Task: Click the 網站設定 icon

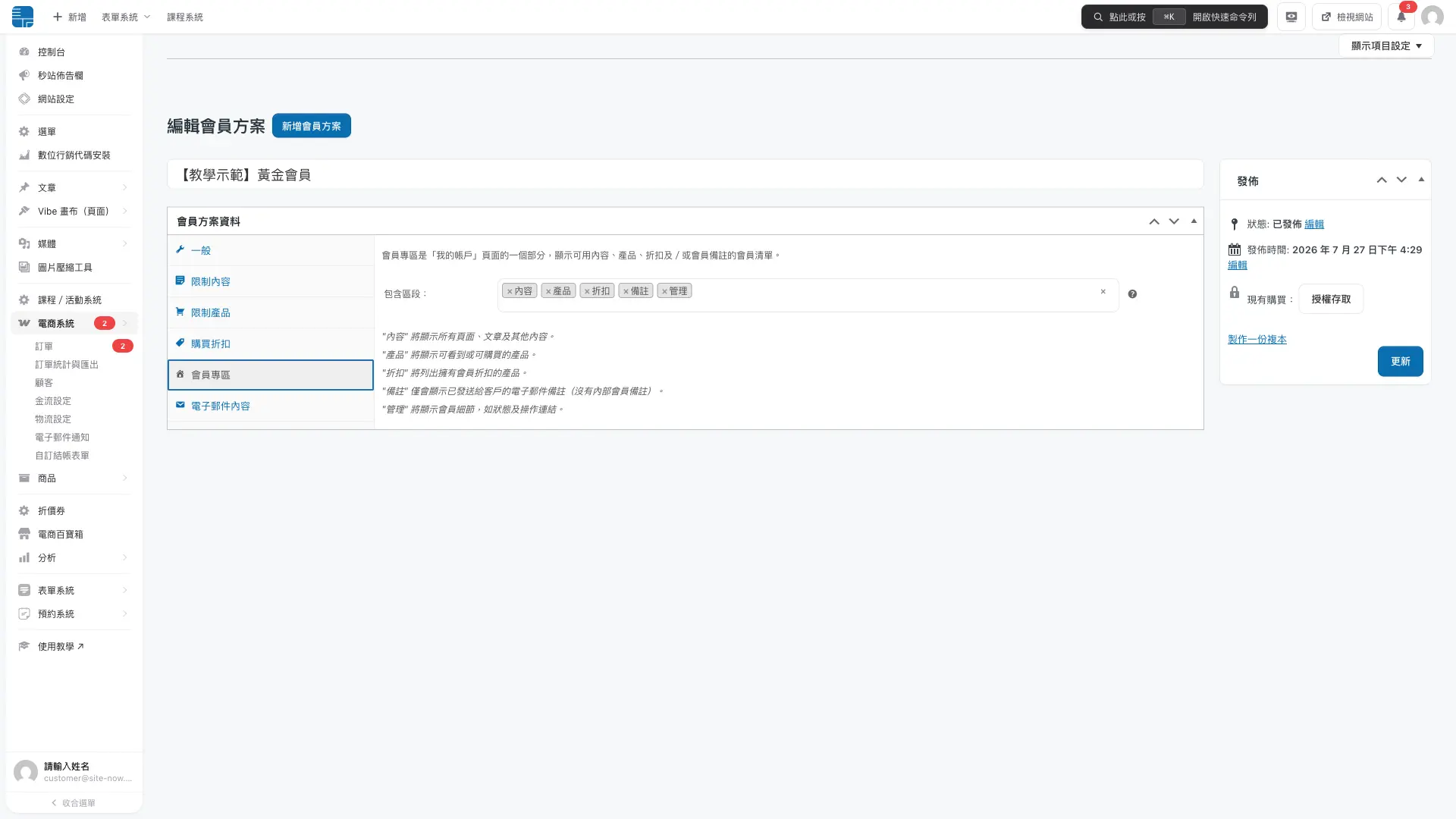Action: pyautogui.click(x=24, y=99)
